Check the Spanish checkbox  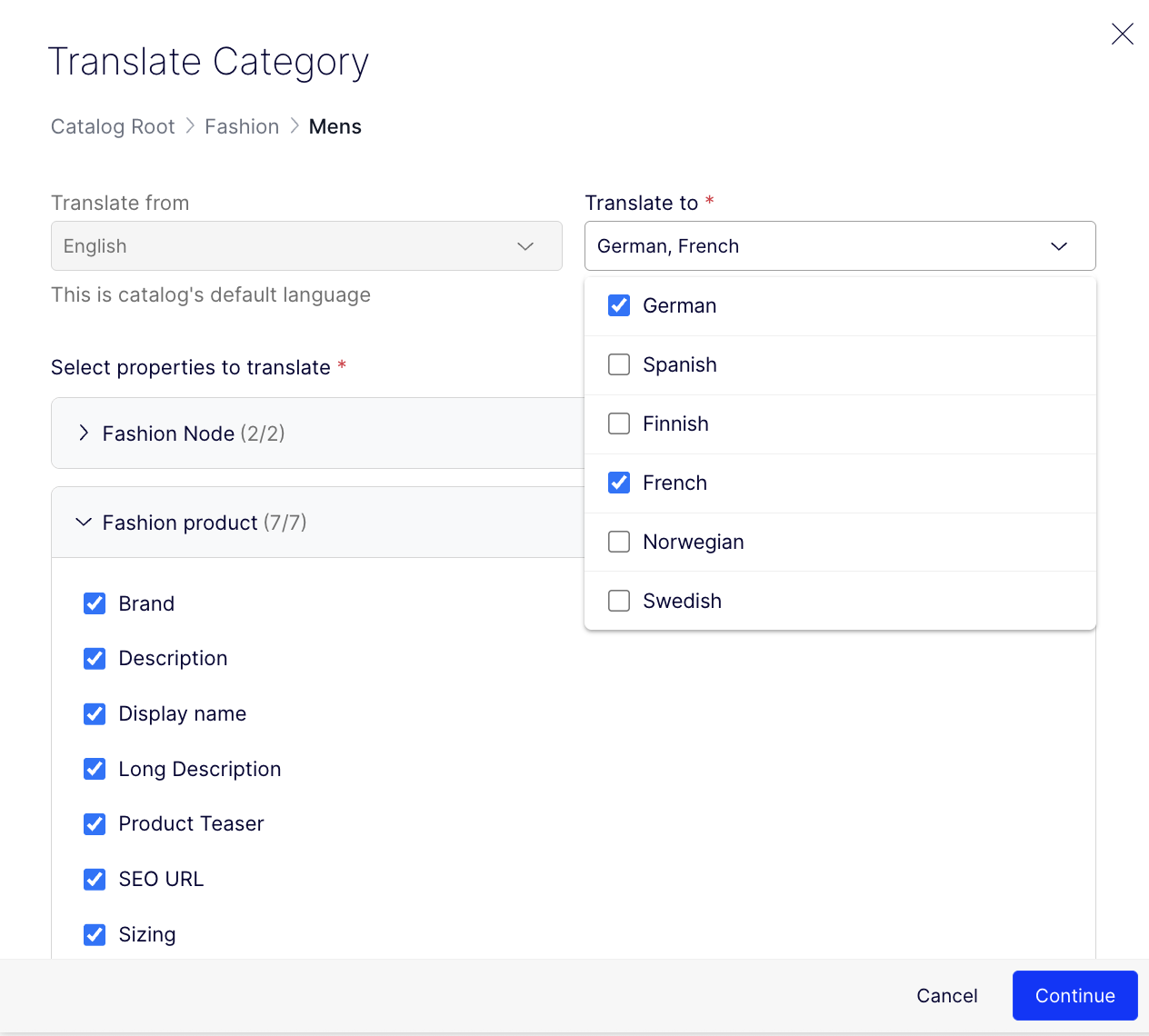618,364
